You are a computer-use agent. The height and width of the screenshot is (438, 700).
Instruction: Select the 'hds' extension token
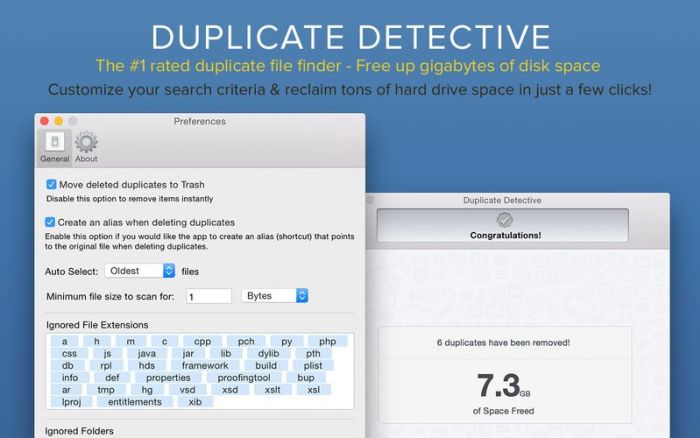pos(146,365)
